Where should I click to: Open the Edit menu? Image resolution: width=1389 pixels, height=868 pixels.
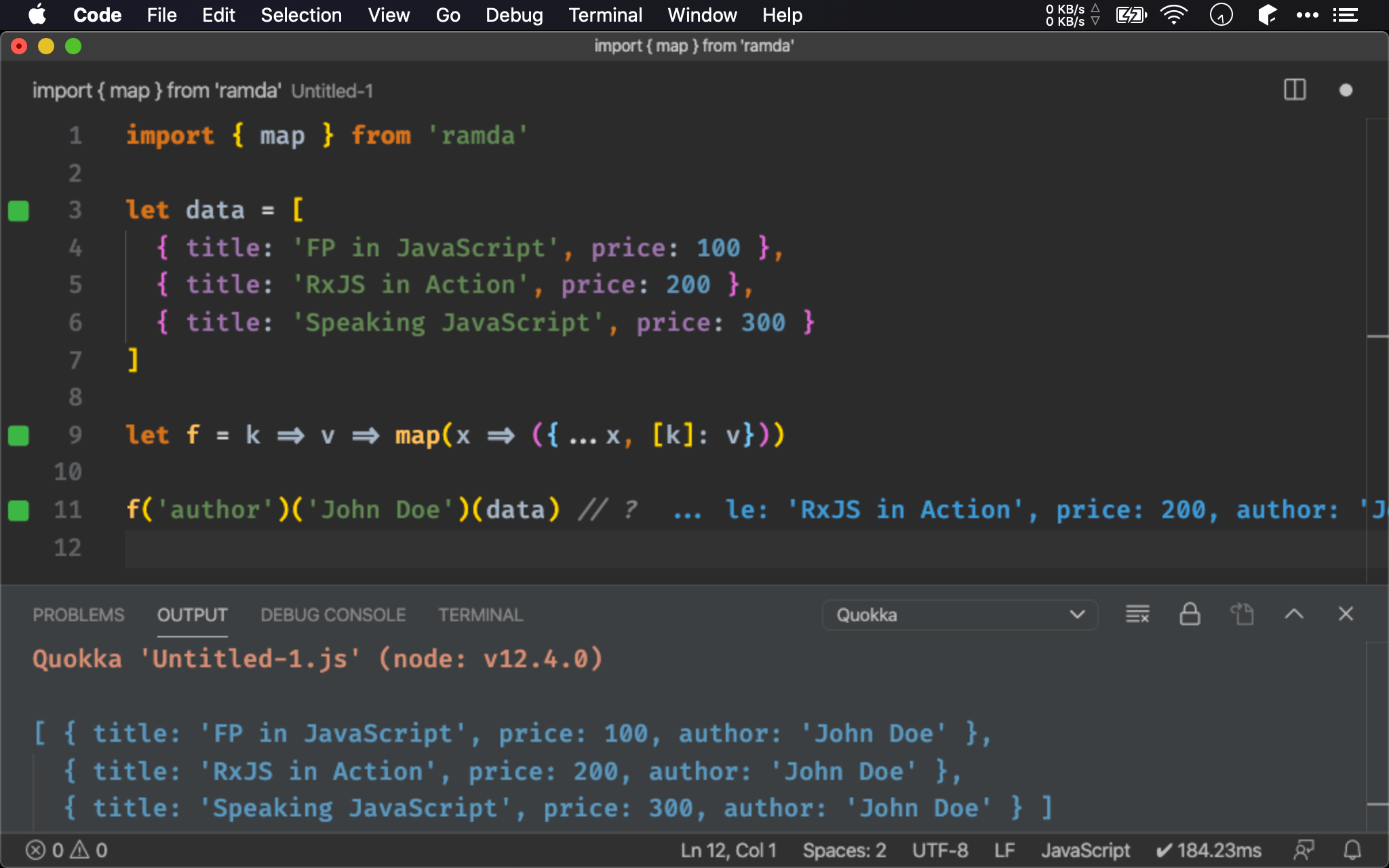pos(218,15)
